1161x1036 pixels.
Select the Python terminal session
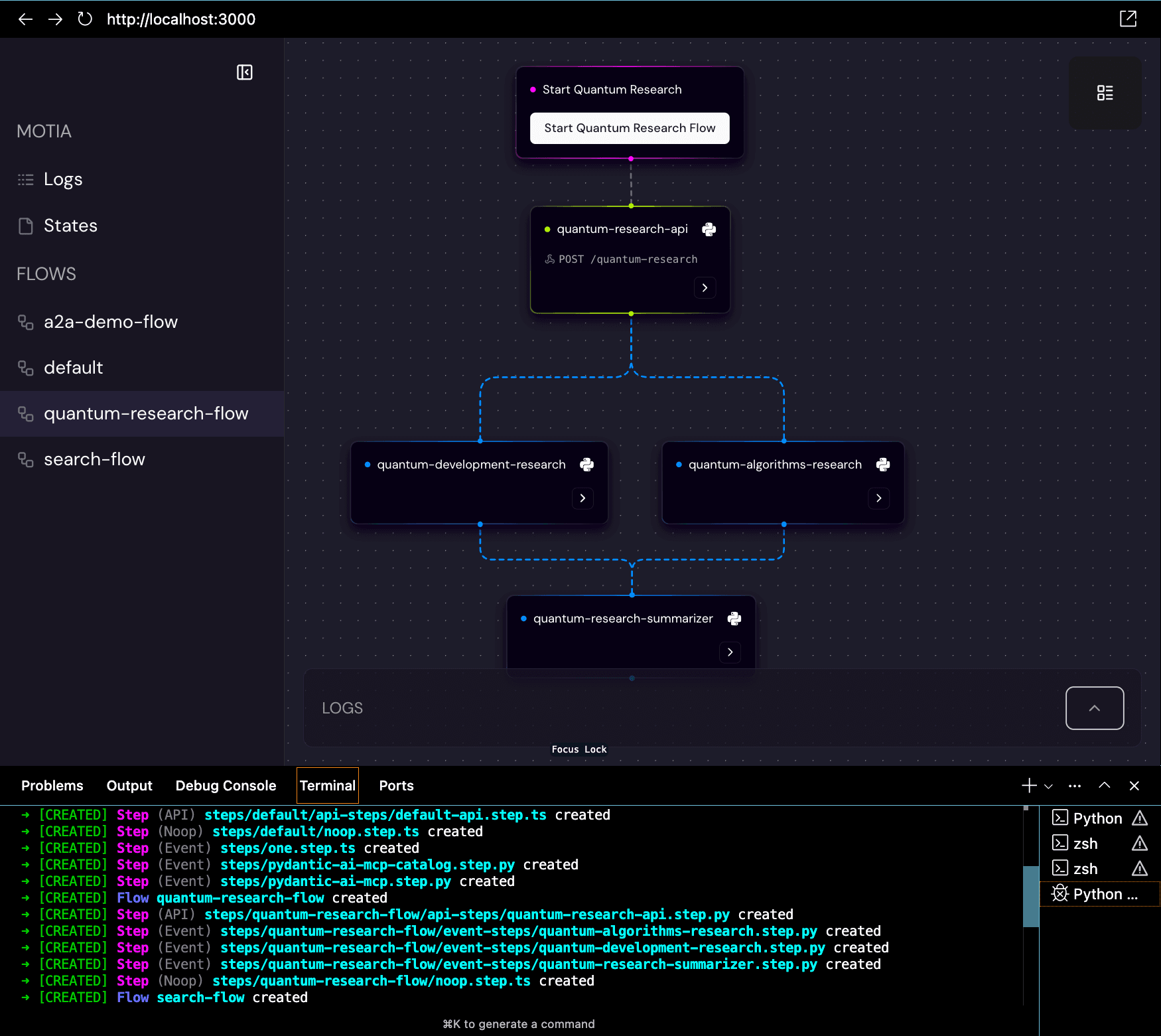pos(1099,818)
